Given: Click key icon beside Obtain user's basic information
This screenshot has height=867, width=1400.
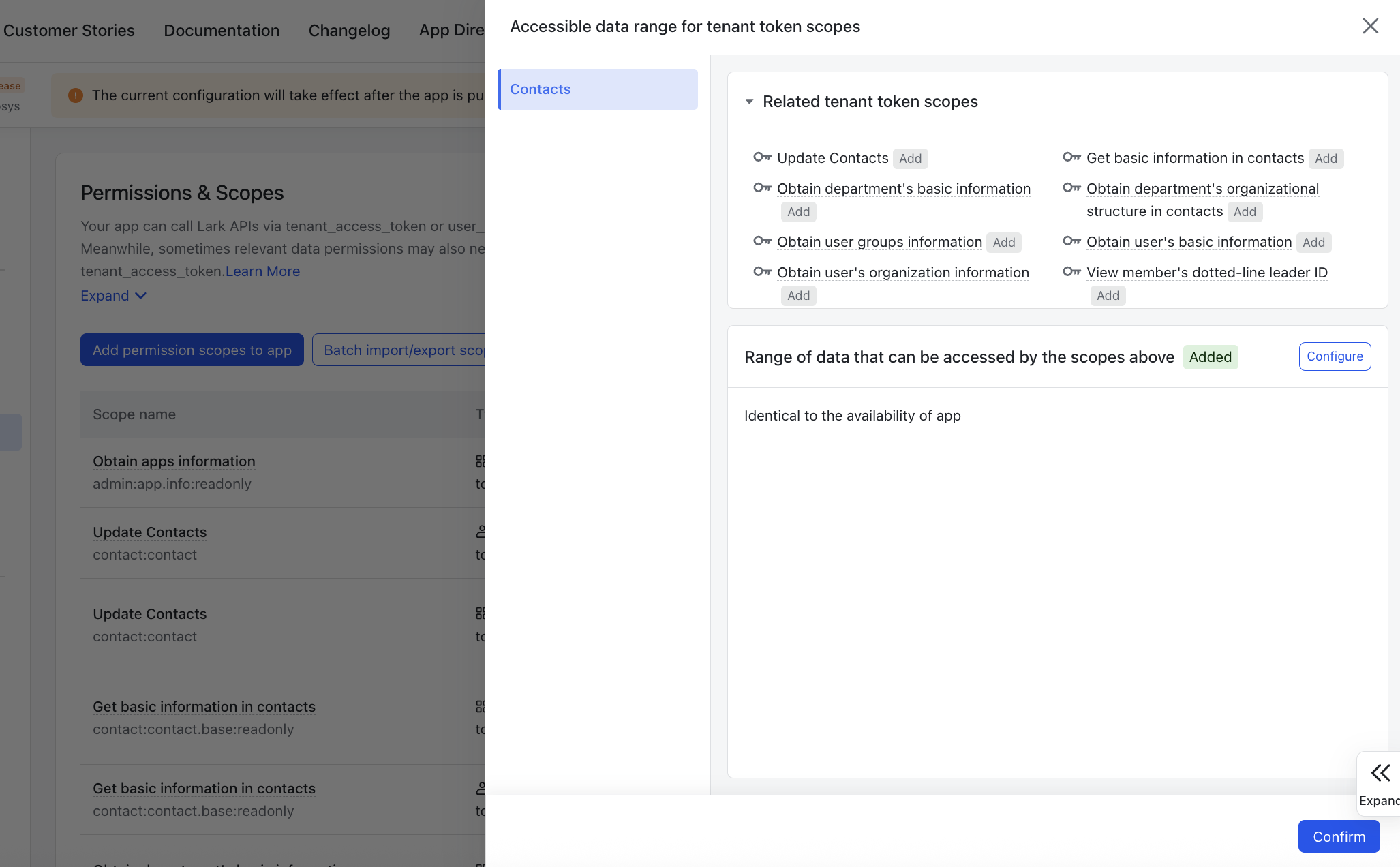Looking at the screenshot, I should point(1071,241).
